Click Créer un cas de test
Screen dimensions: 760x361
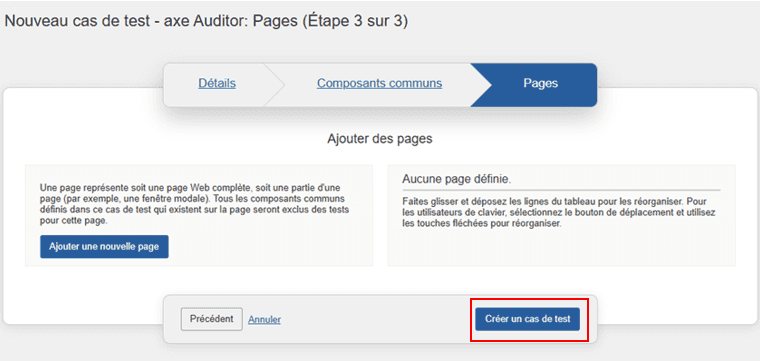(x=527, y=319)
